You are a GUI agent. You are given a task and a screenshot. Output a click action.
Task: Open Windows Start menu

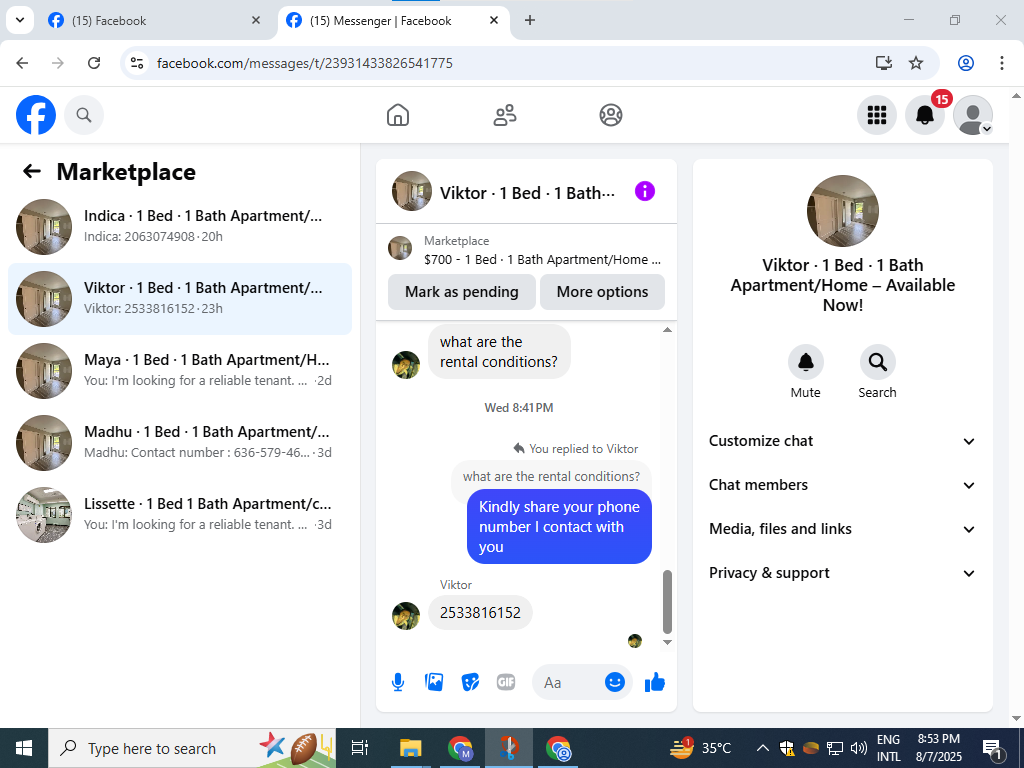coord(24,748)
